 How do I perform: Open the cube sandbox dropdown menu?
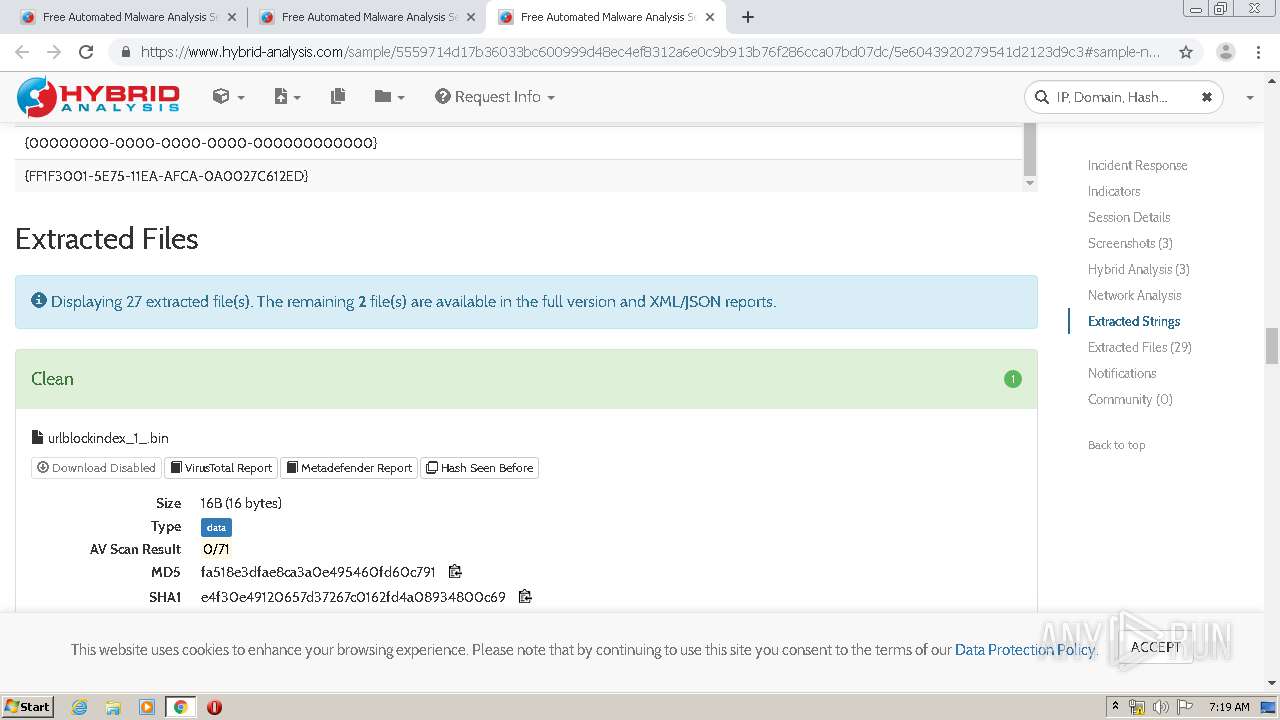pyautogui.click(x=228, y=96)
